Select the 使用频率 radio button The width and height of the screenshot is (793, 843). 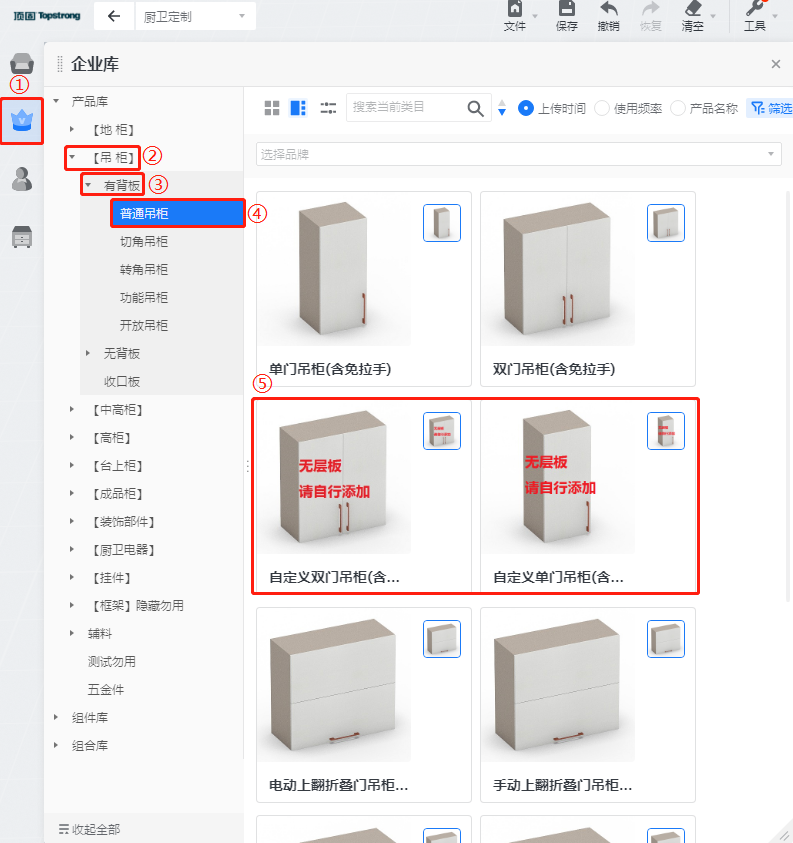[602, 108]
